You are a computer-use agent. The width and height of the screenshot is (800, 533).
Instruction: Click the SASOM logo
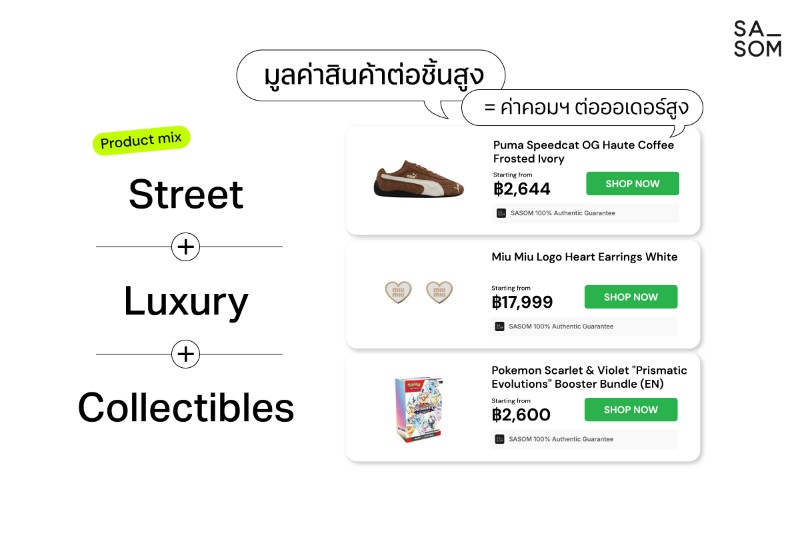pos(757,38)
